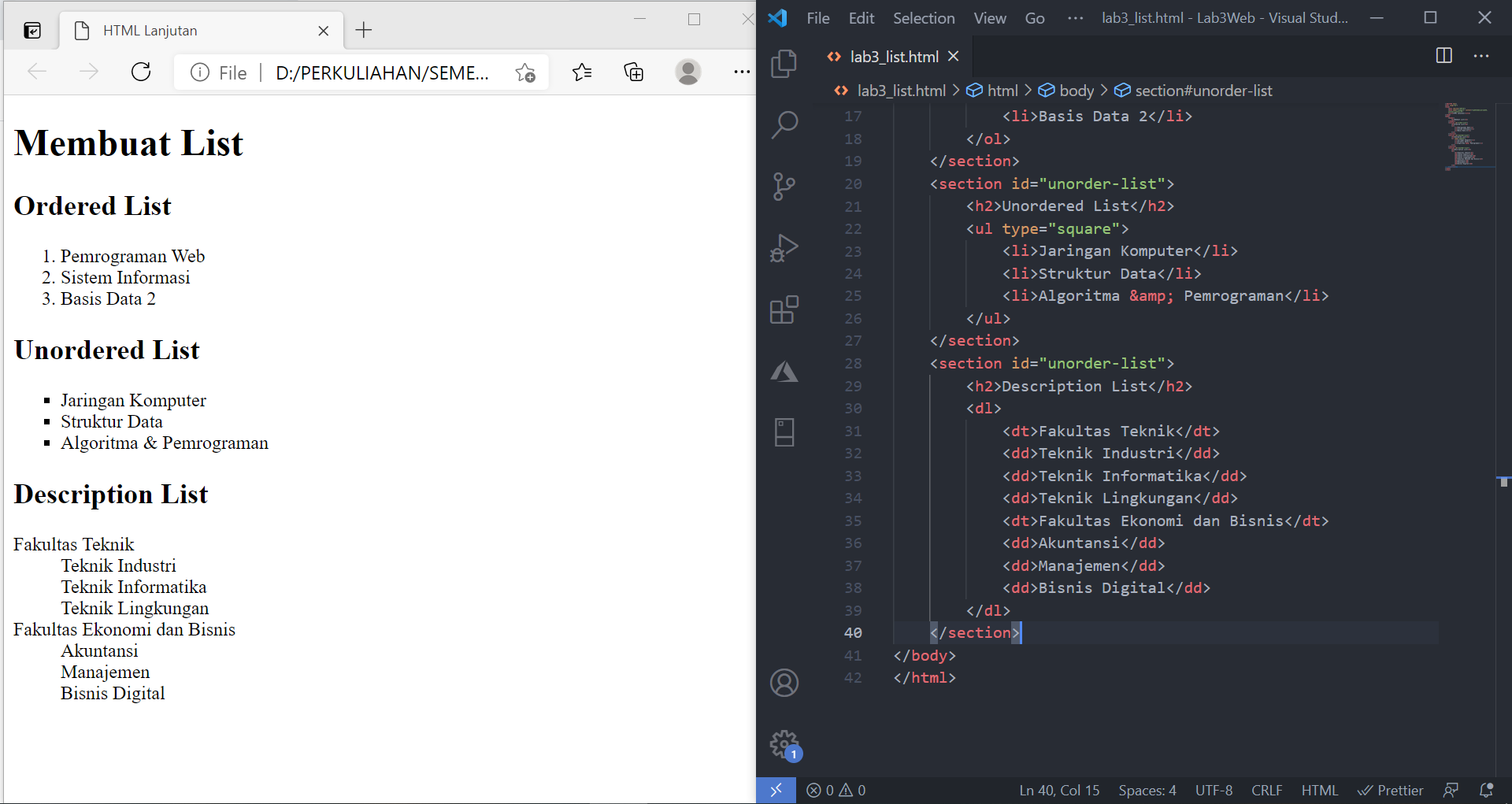Open the Run and Debug view

point(784,248)
